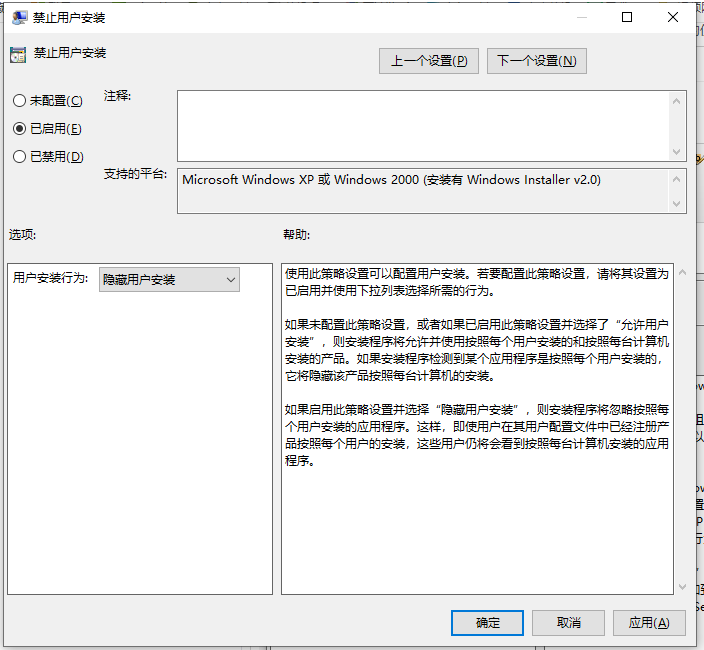Click the 用户安装行为 label
This screenshot has width=704, height=650.
(50, 278)
